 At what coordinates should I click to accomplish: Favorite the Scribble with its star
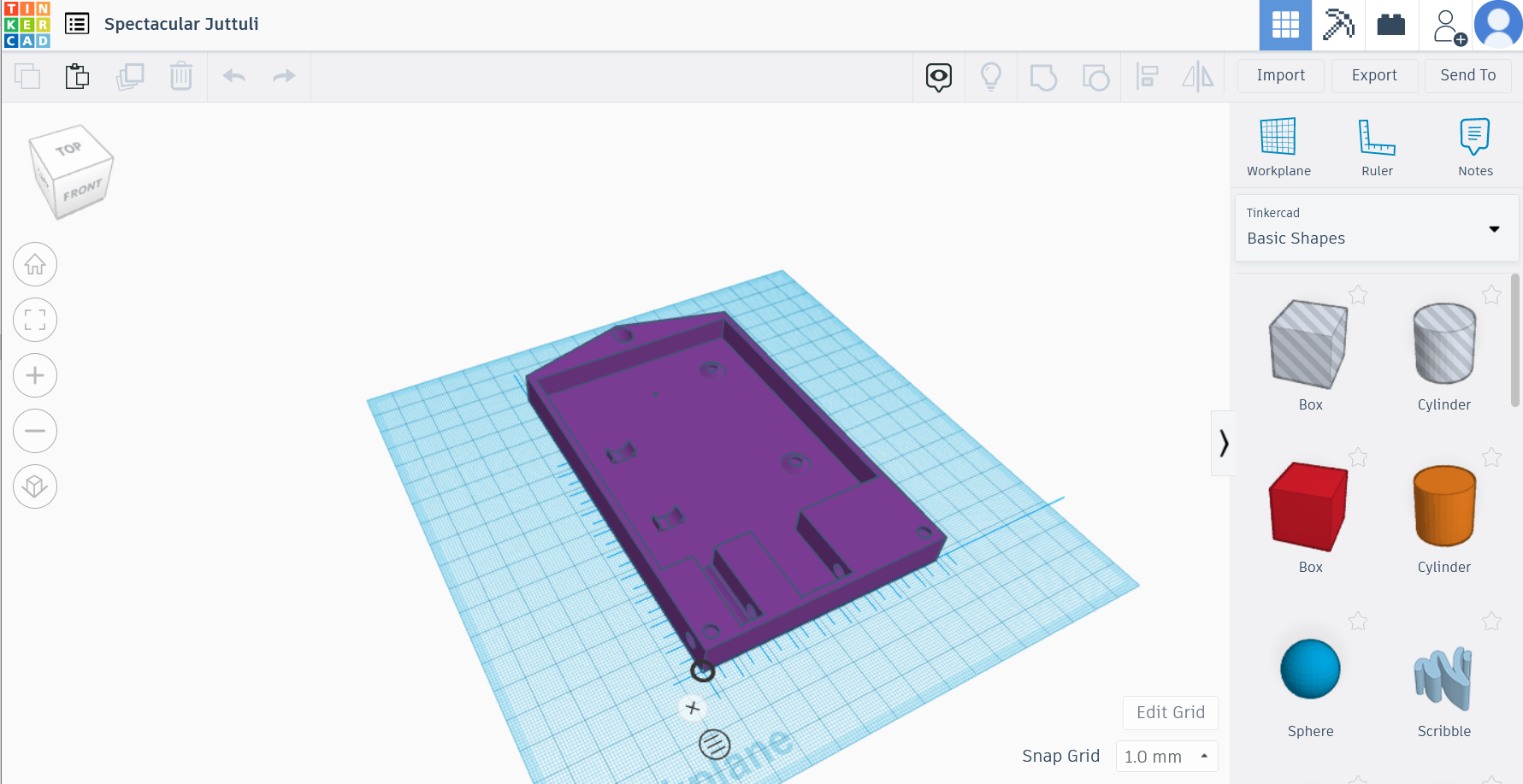pyautogui.click(x=1491, y=622)
